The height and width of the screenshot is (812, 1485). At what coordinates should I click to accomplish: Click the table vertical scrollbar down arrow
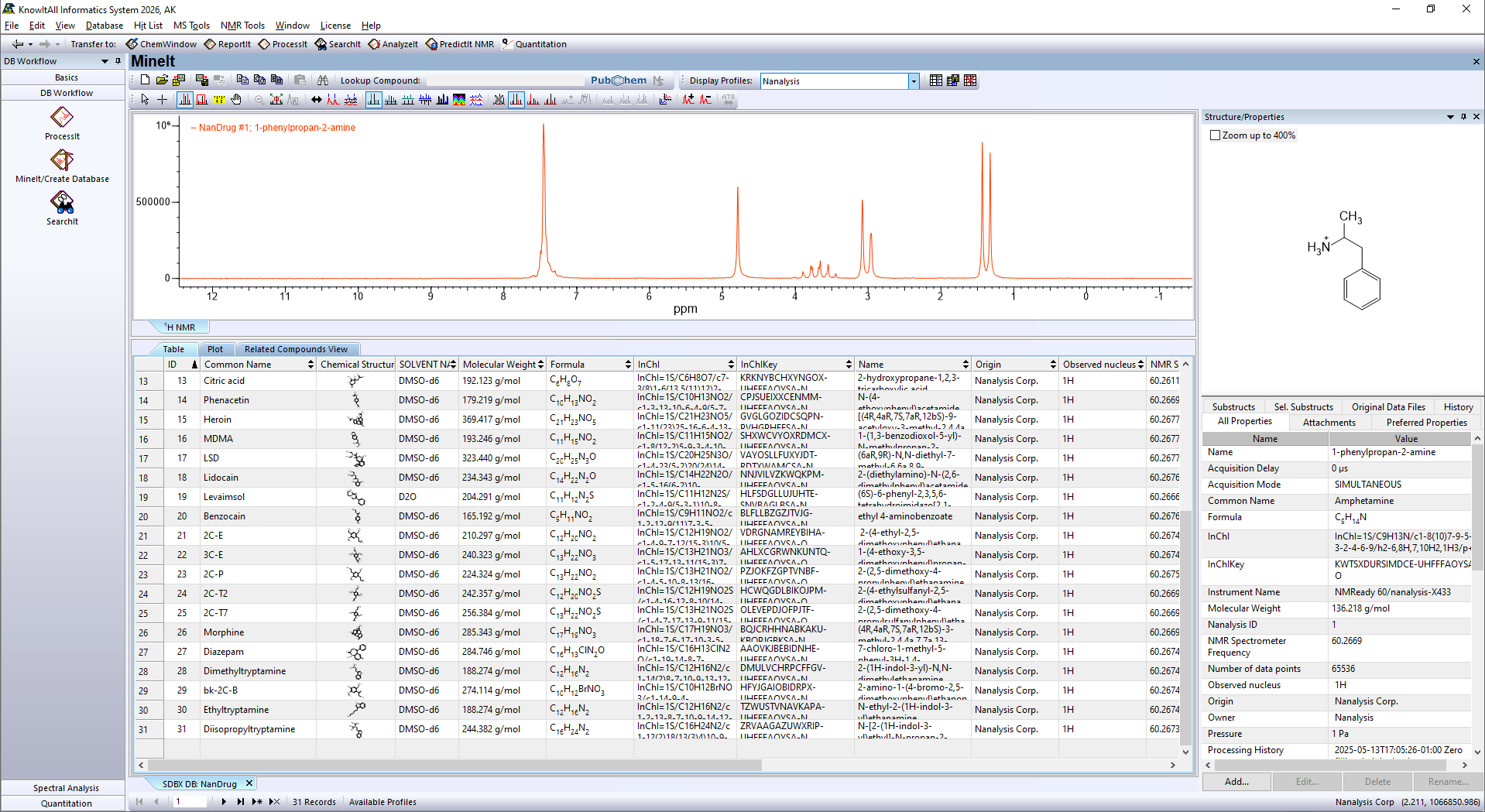(1185, 751)
